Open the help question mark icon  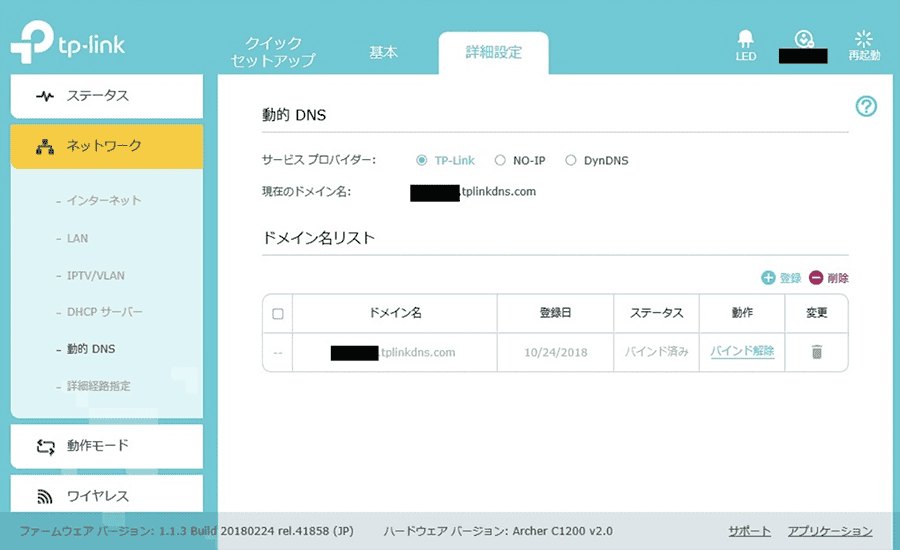[866, 106]
